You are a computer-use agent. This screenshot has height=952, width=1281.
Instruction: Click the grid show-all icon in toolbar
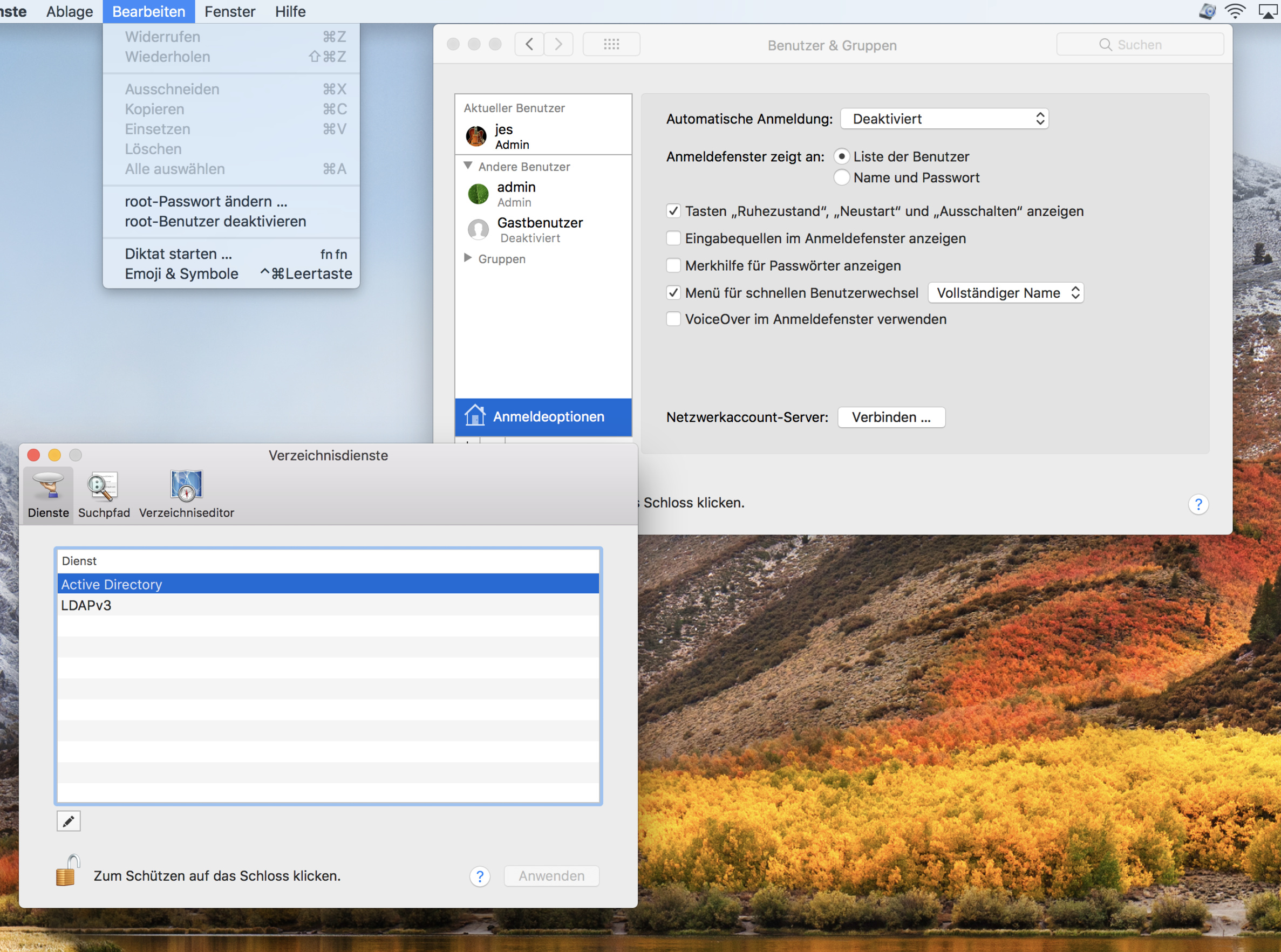point(611,44)
